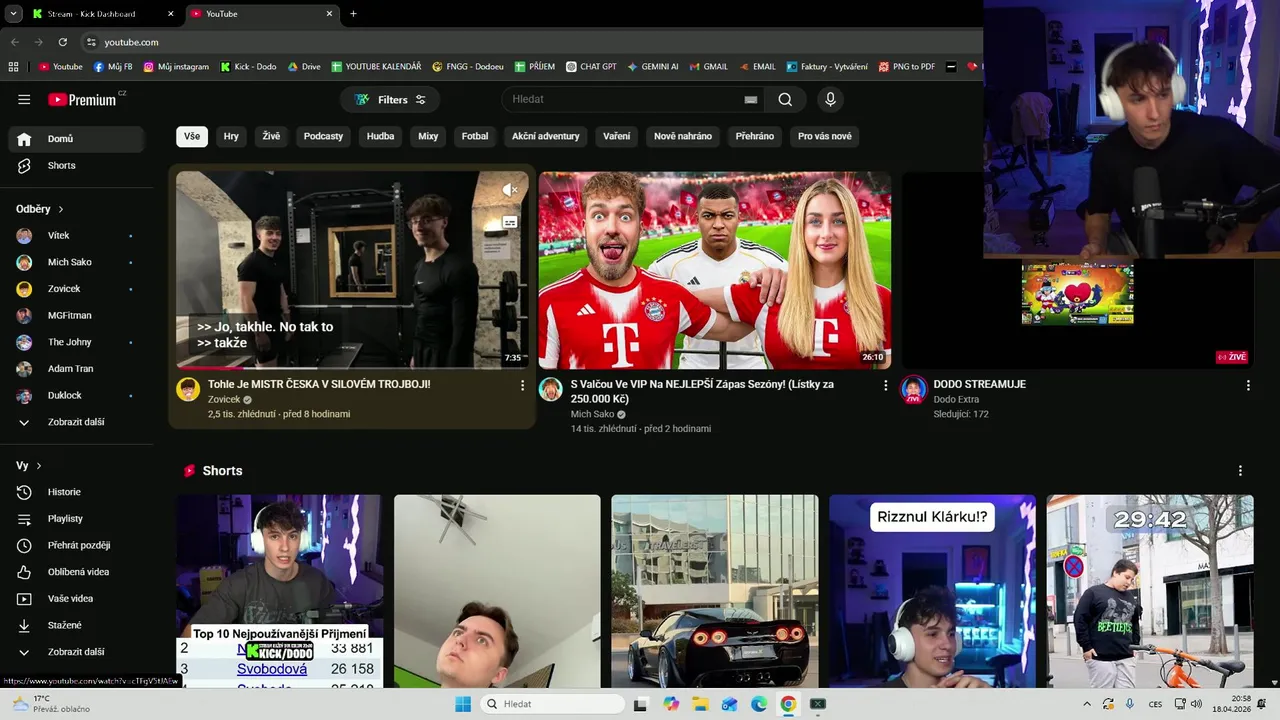Select the Živě filter chip

pos(271,136)
